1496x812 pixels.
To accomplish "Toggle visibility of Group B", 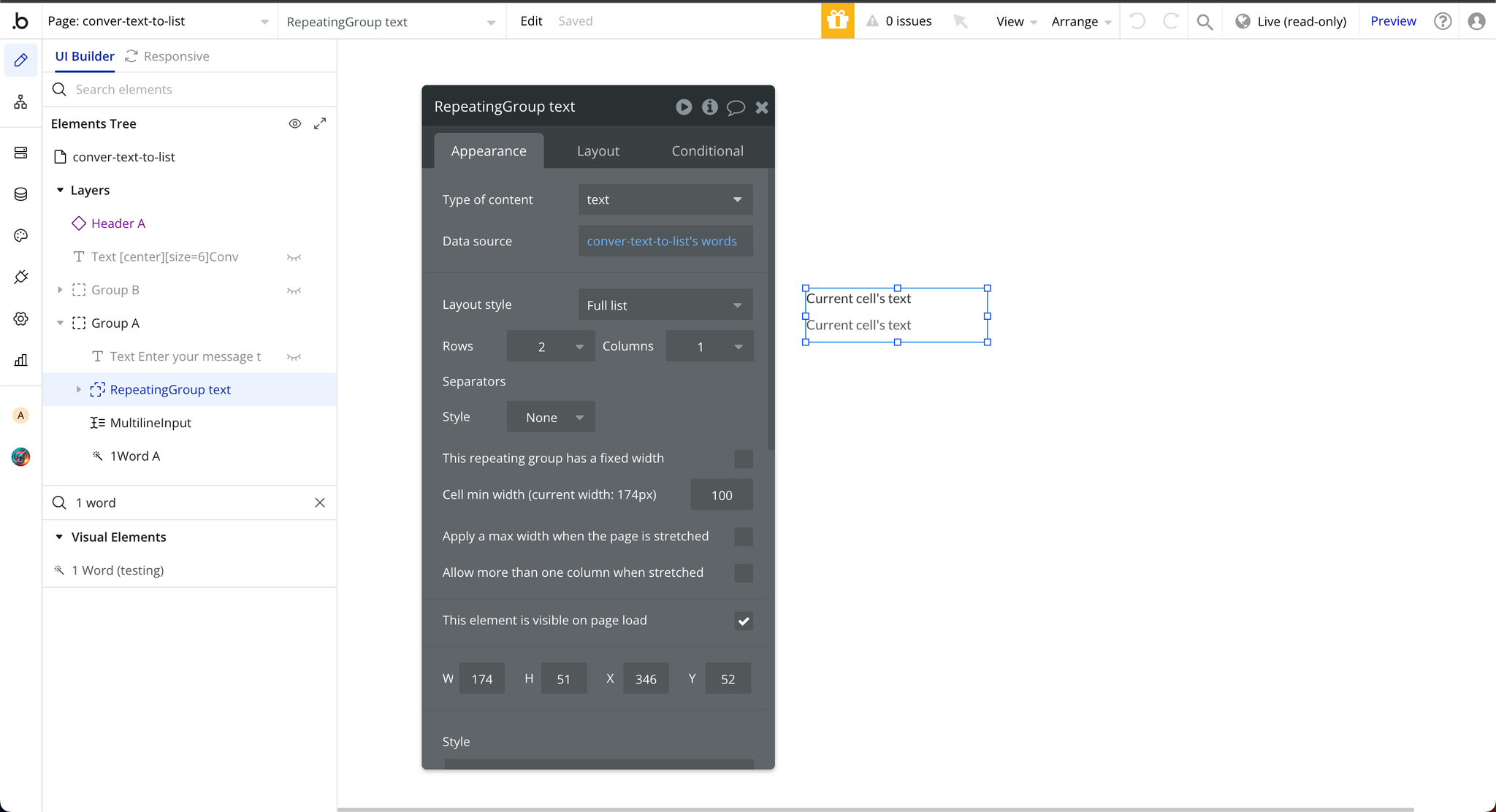I will click(294, 291).
